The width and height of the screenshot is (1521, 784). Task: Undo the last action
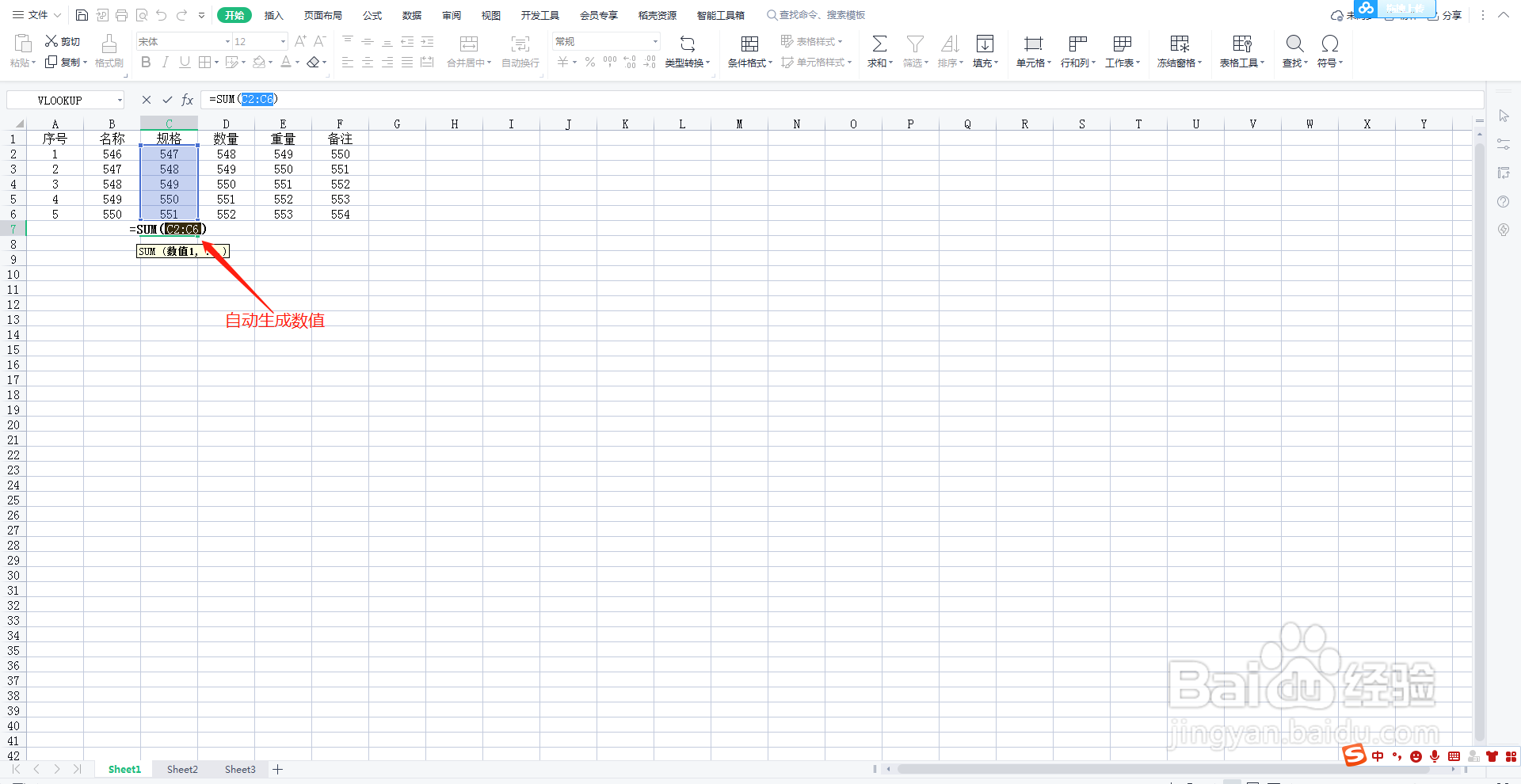162,15
